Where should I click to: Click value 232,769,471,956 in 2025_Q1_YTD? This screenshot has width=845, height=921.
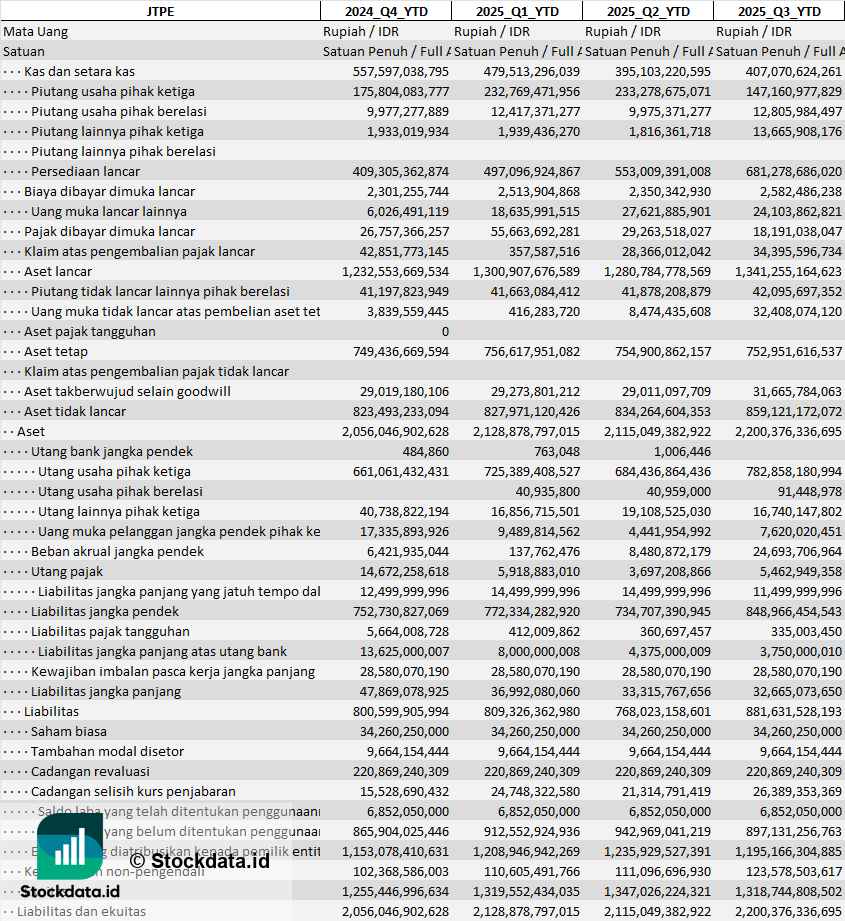(531, 92)
